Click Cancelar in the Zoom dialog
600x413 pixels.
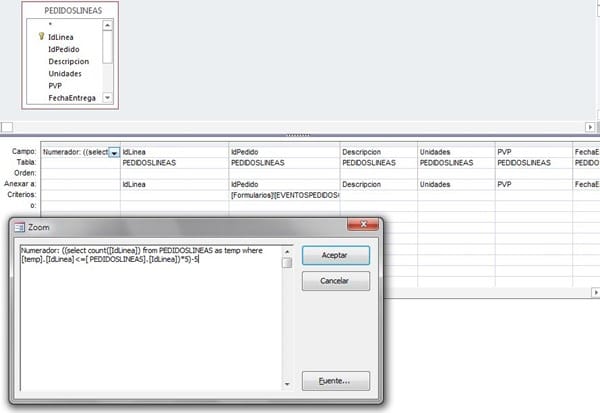coord(336,281)
